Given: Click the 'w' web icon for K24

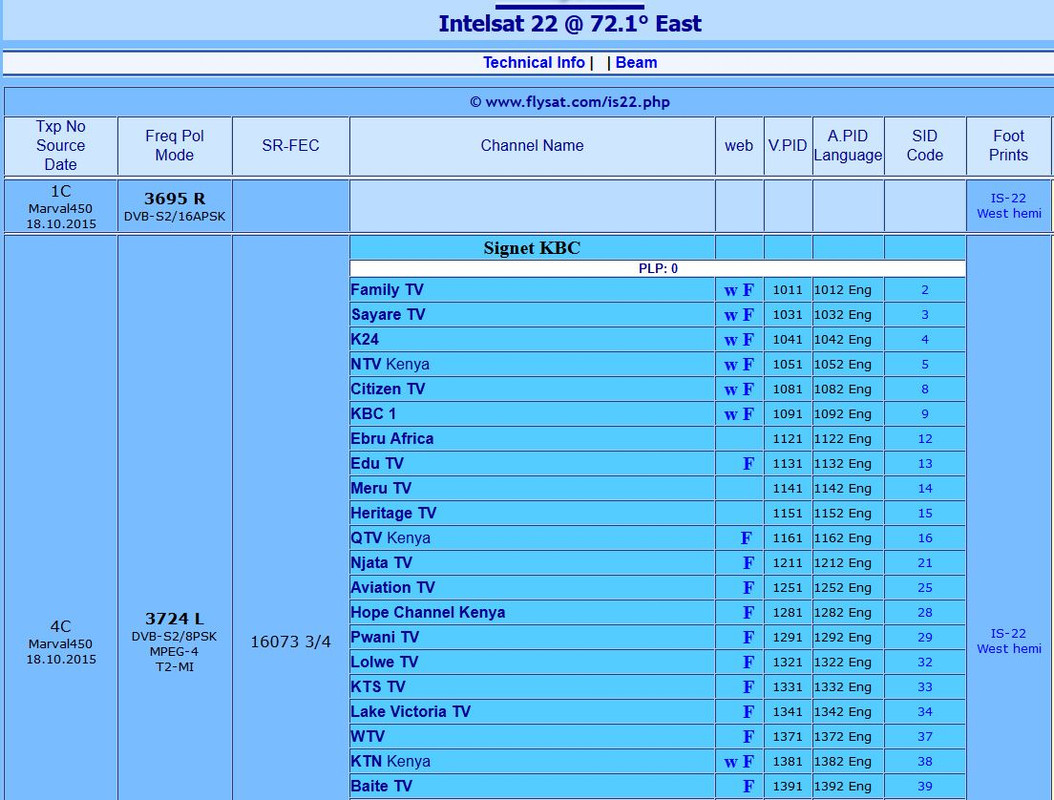Looking at the screenshot, I should pos(731,342).
